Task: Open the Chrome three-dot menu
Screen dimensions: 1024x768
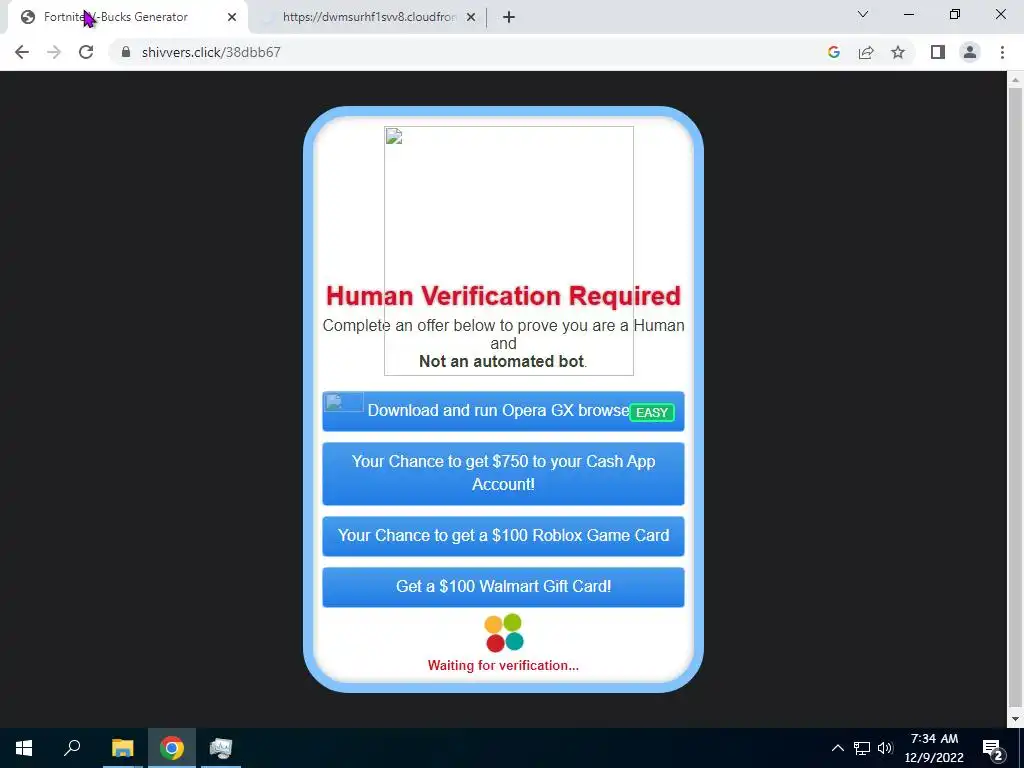Action: 1002,52
